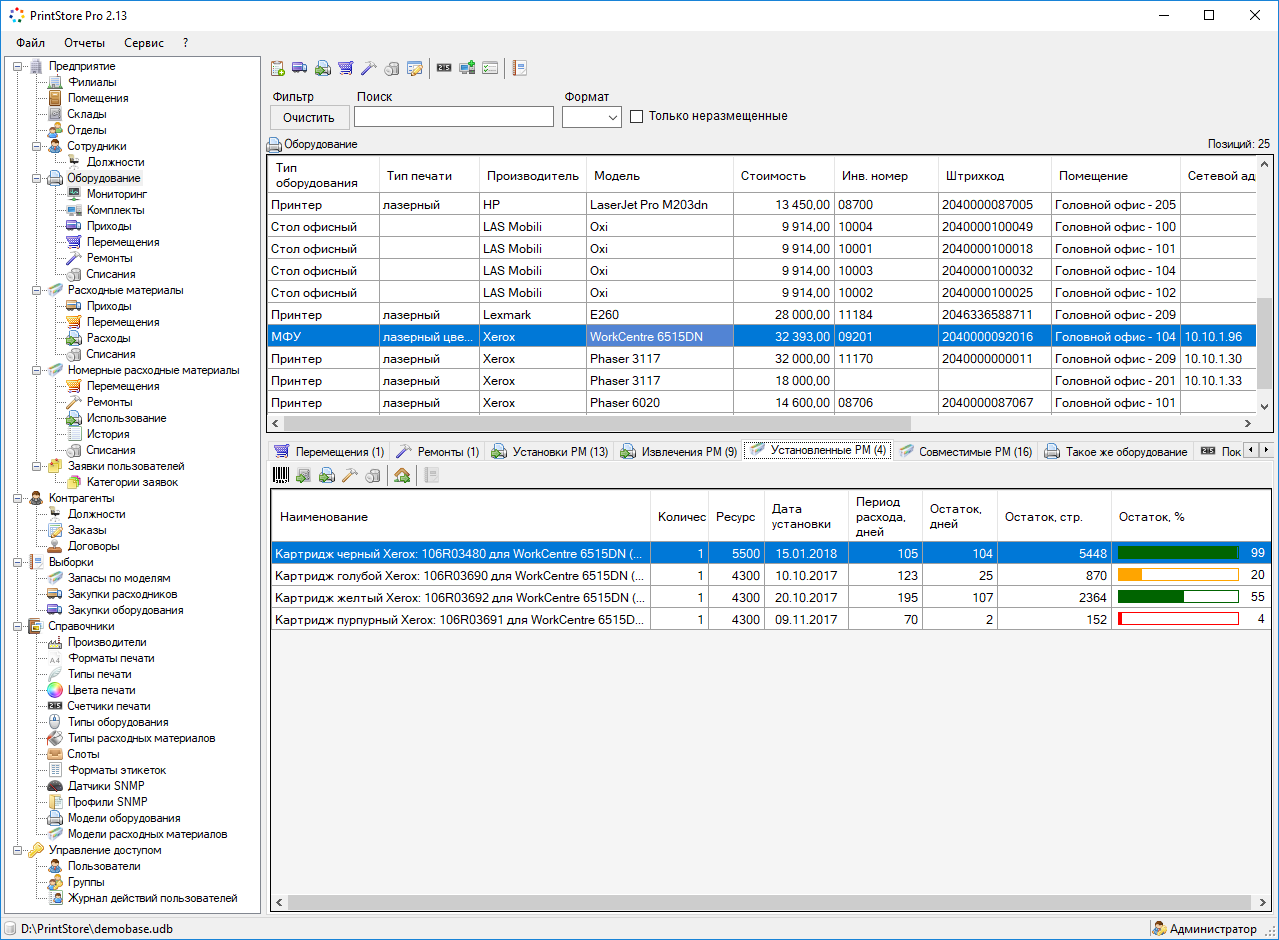Click the red progress bar for the purple cartridge
Image resolution: width=1279 pixels, height=940 pixels.
(1177, 619)
